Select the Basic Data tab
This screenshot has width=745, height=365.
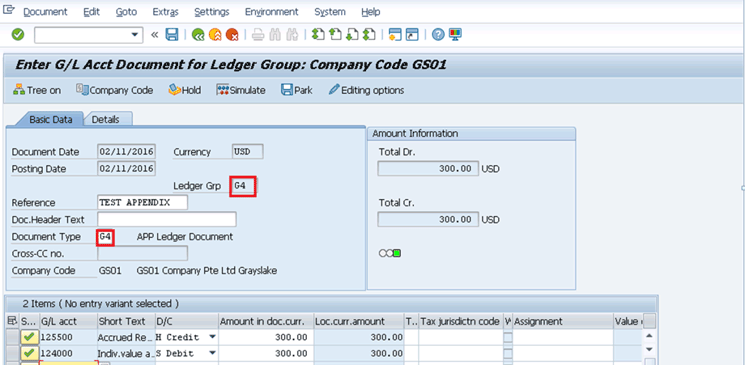click(50, 119)
